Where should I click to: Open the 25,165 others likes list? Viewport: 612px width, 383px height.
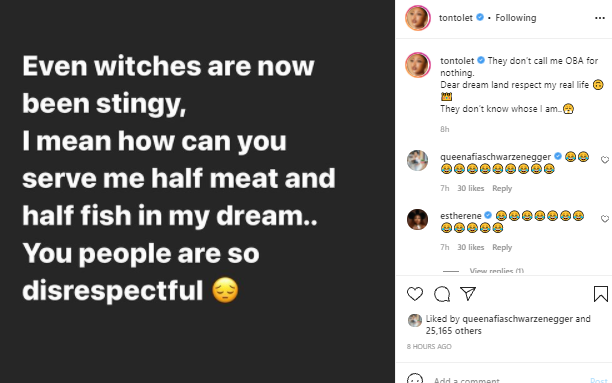coord(454,331)
